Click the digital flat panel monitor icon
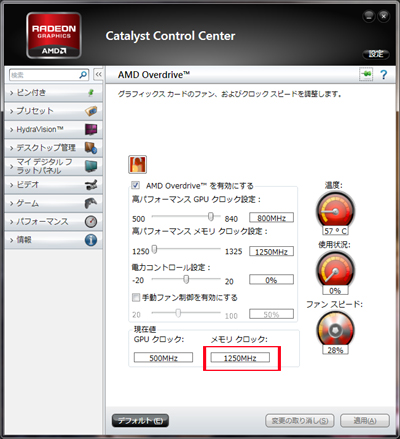The width and height of the screenshot is (400, 439). [x=91, y=166]
